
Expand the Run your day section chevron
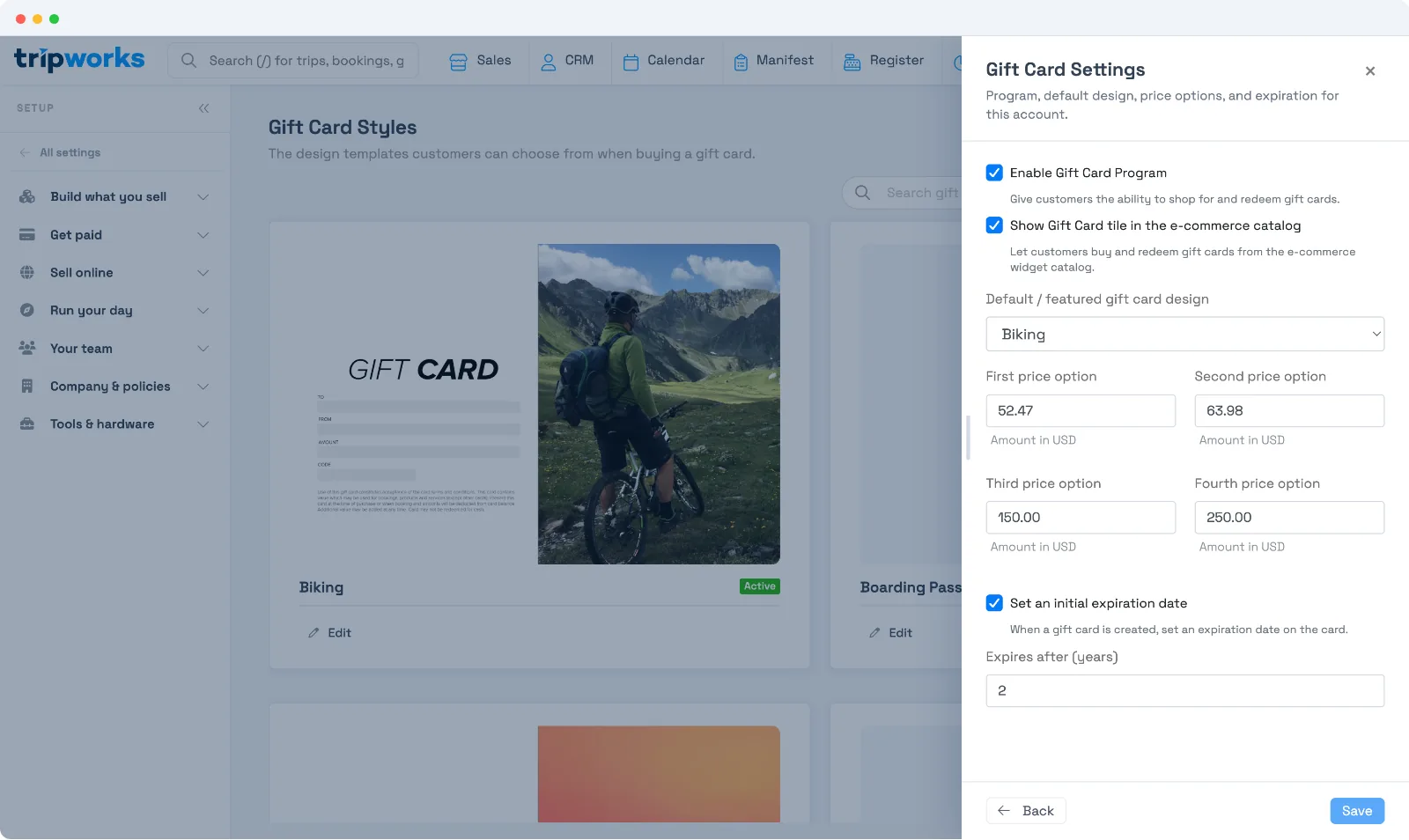(203, 310)
